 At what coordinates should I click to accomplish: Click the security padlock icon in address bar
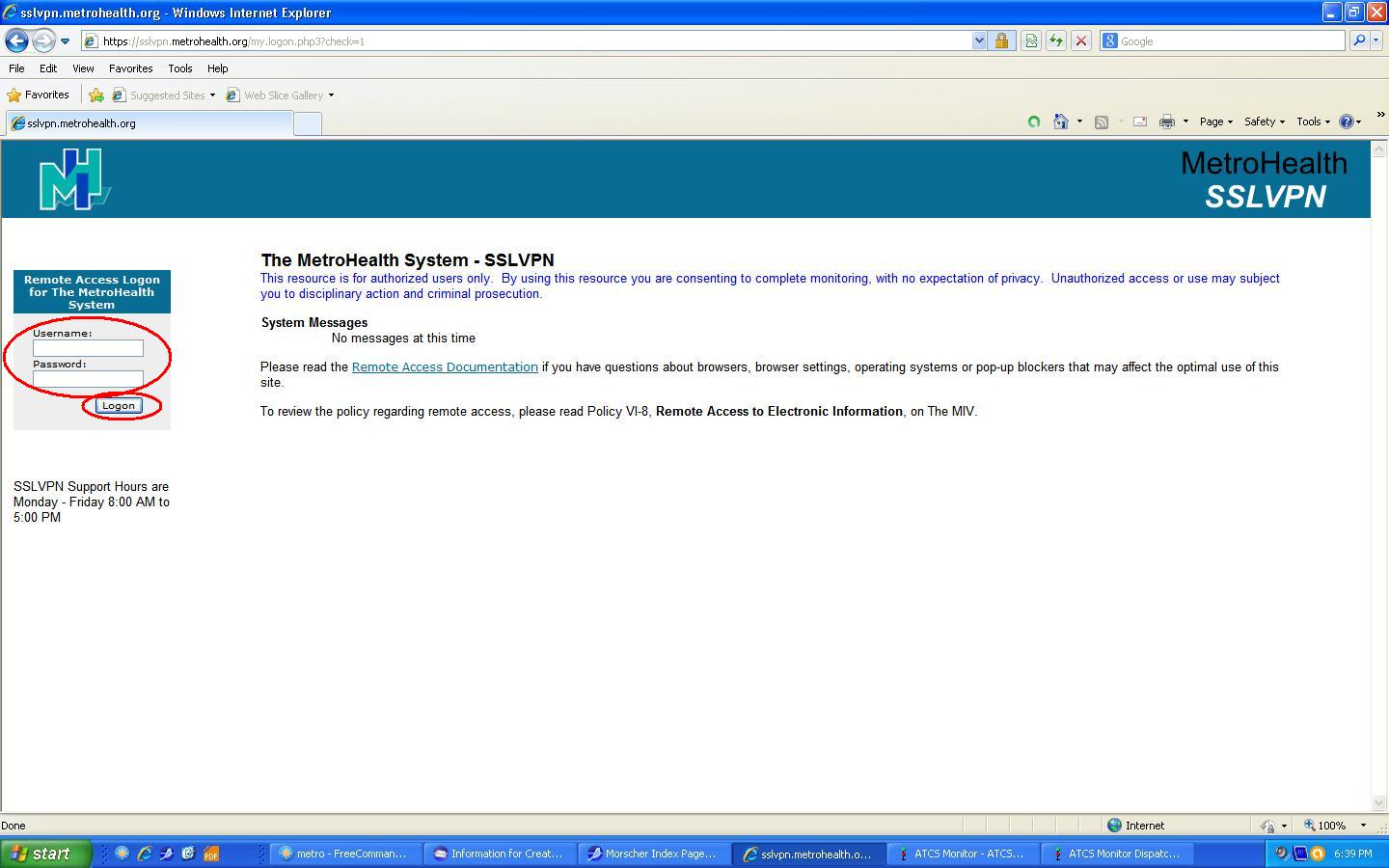pyautogui.click(x=1001, y=41)
